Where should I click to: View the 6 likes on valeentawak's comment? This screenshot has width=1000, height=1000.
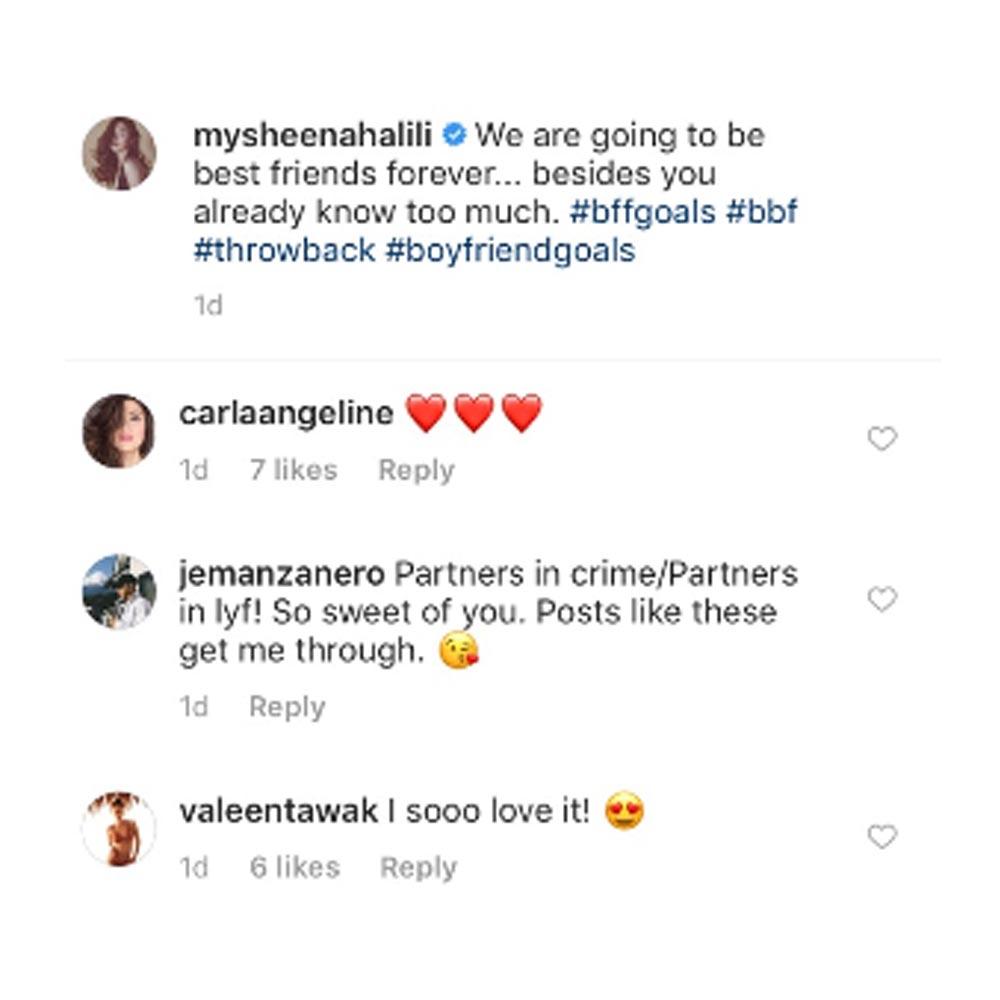(x=294, y=867)
